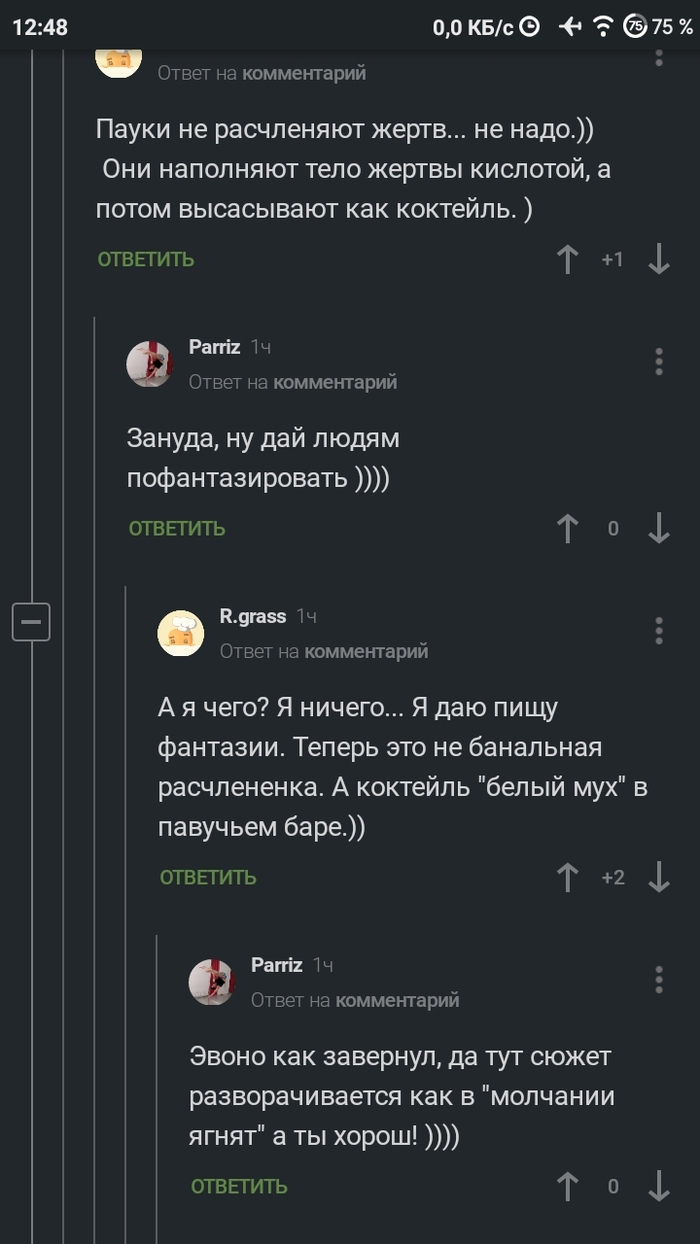Collapse the comment thread with the minus button

(30, 621)
